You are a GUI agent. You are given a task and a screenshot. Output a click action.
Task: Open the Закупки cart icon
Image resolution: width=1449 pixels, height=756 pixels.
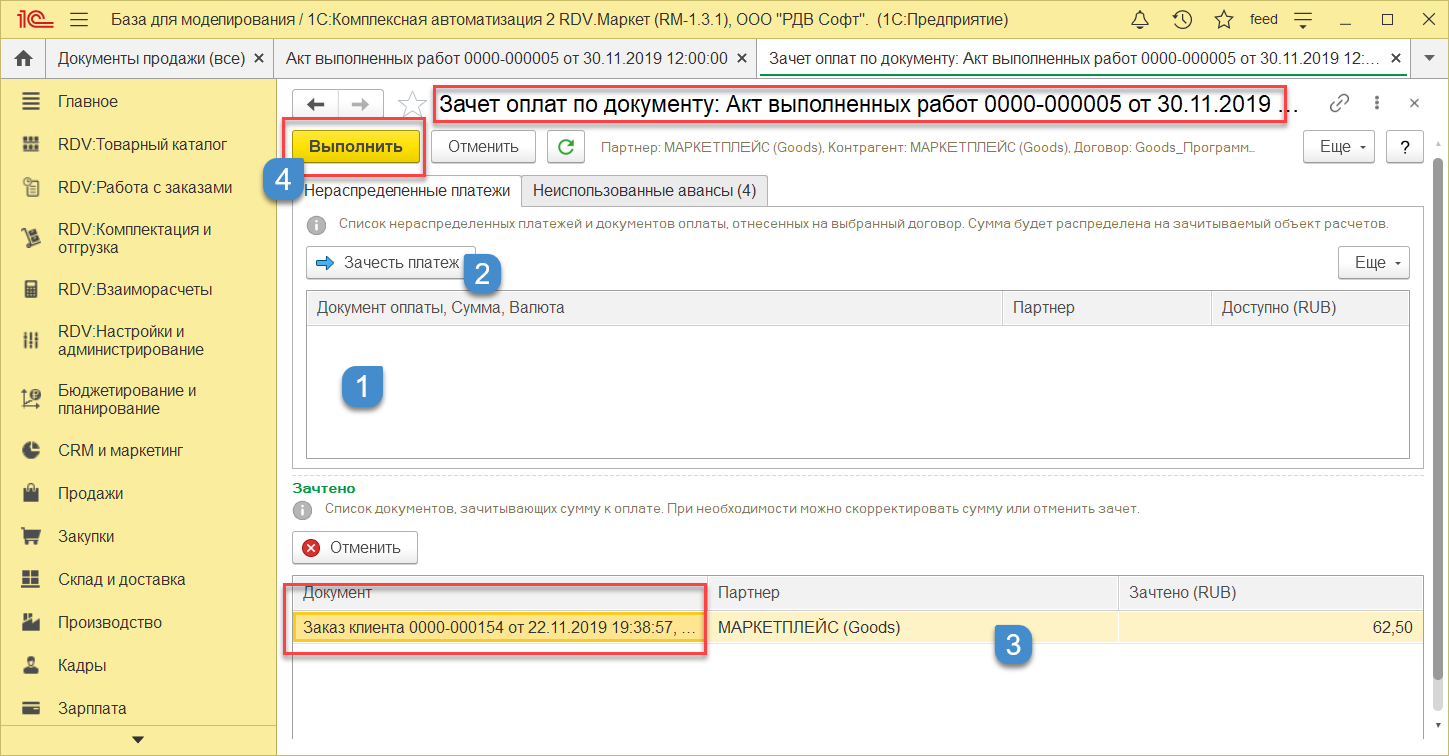click(x=31, y=536)
